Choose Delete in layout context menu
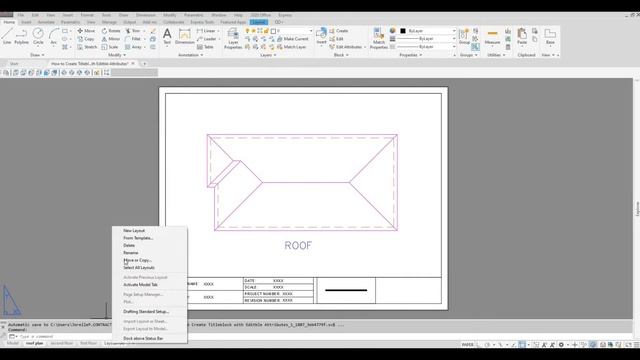 (129, 245)
